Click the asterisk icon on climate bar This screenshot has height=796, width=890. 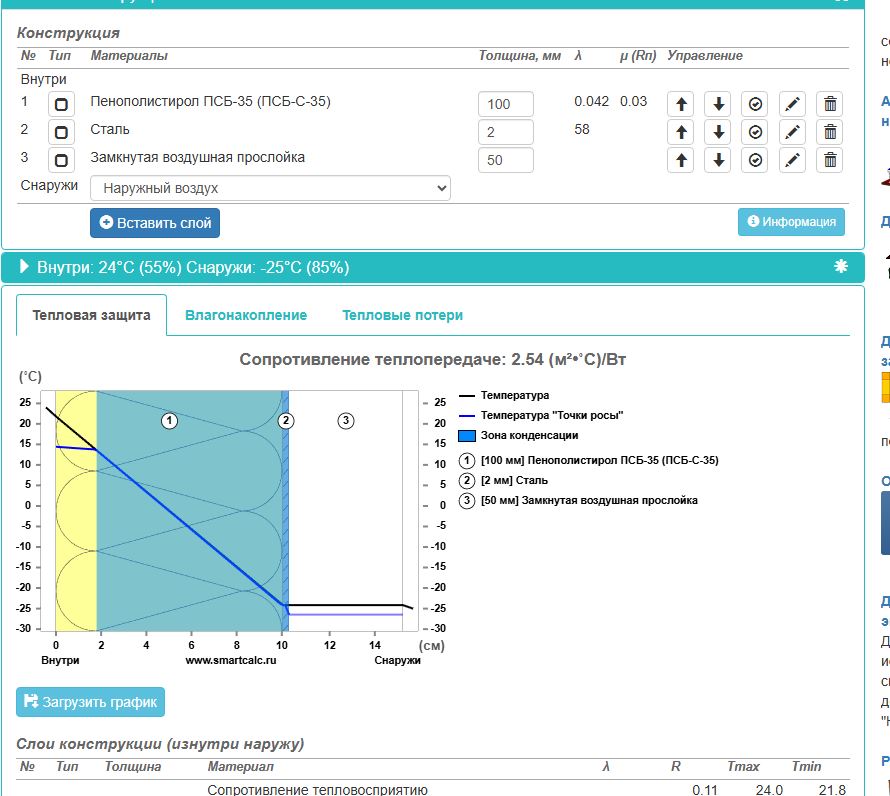point(840,267)
